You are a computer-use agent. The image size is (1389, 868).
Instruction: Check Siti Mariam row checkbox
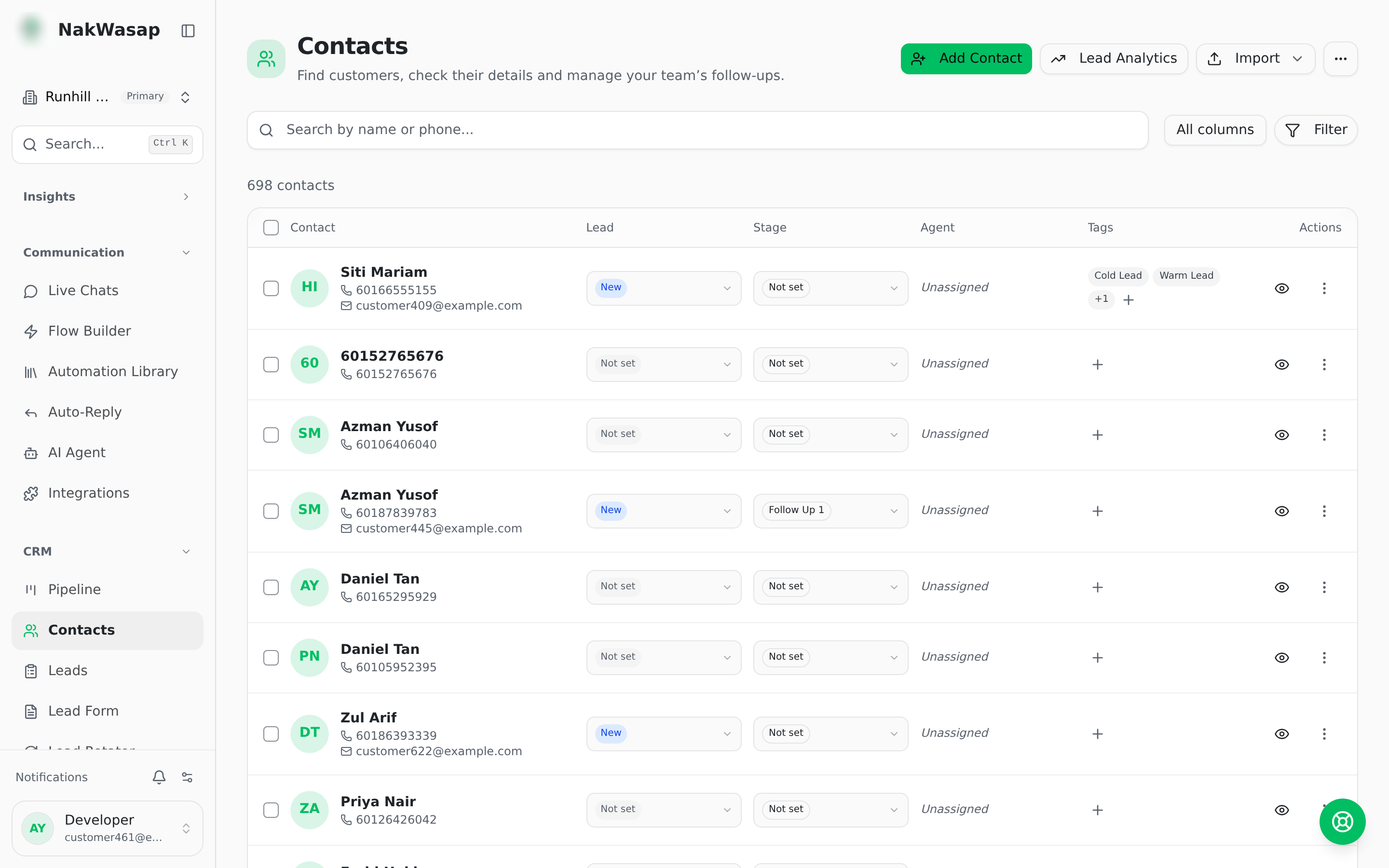tap(271, 288)
